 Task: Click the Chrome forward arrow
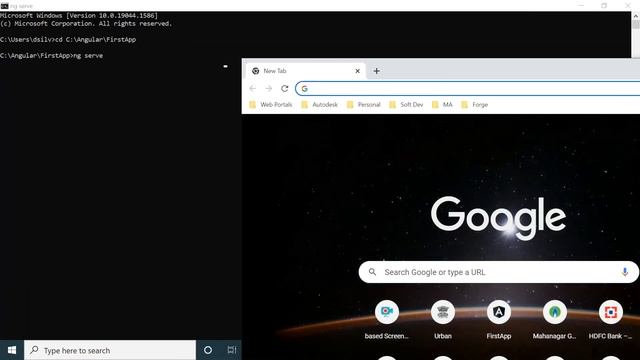coord(268,89)
